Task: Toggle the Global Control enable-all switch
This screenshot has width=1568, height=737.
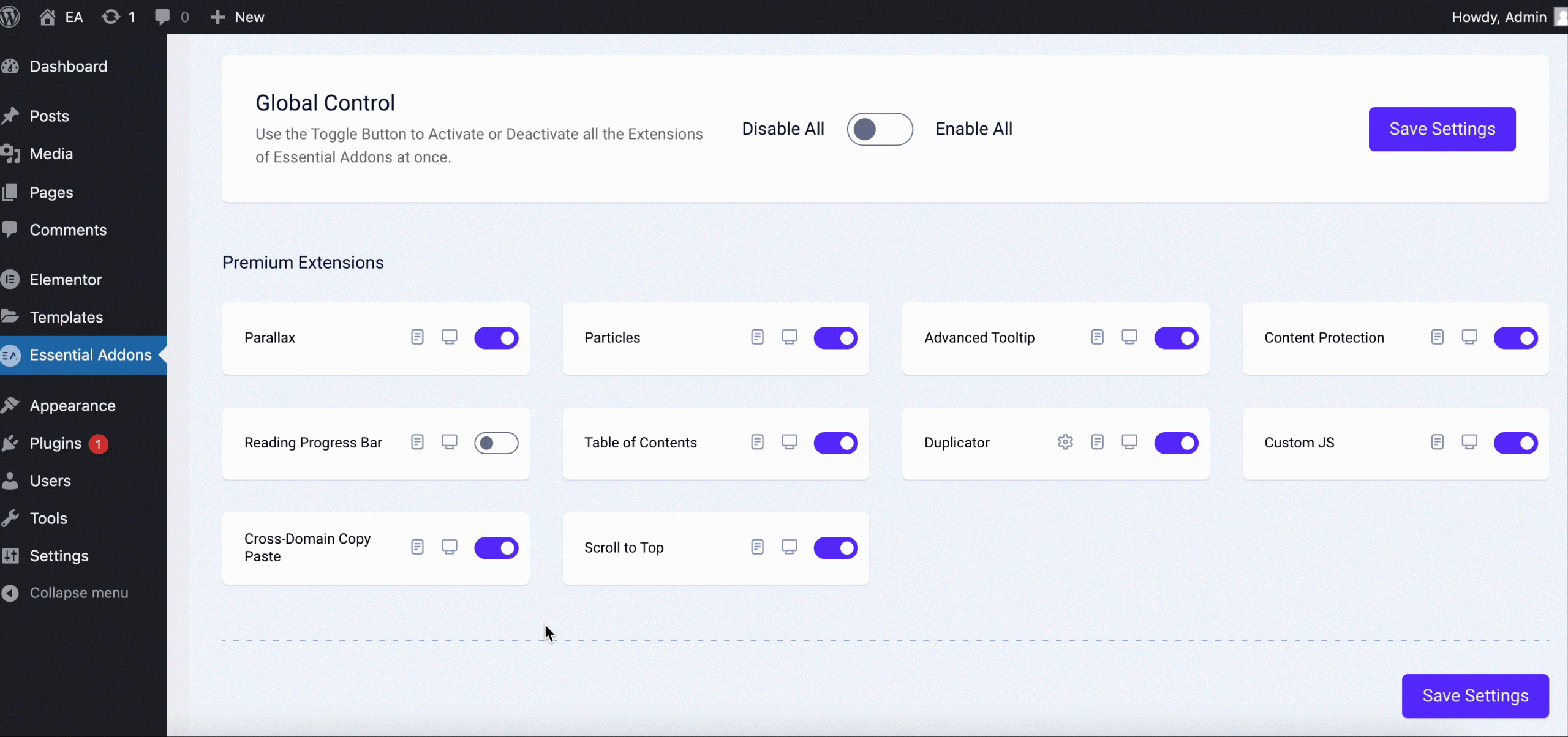Action: 880,129
